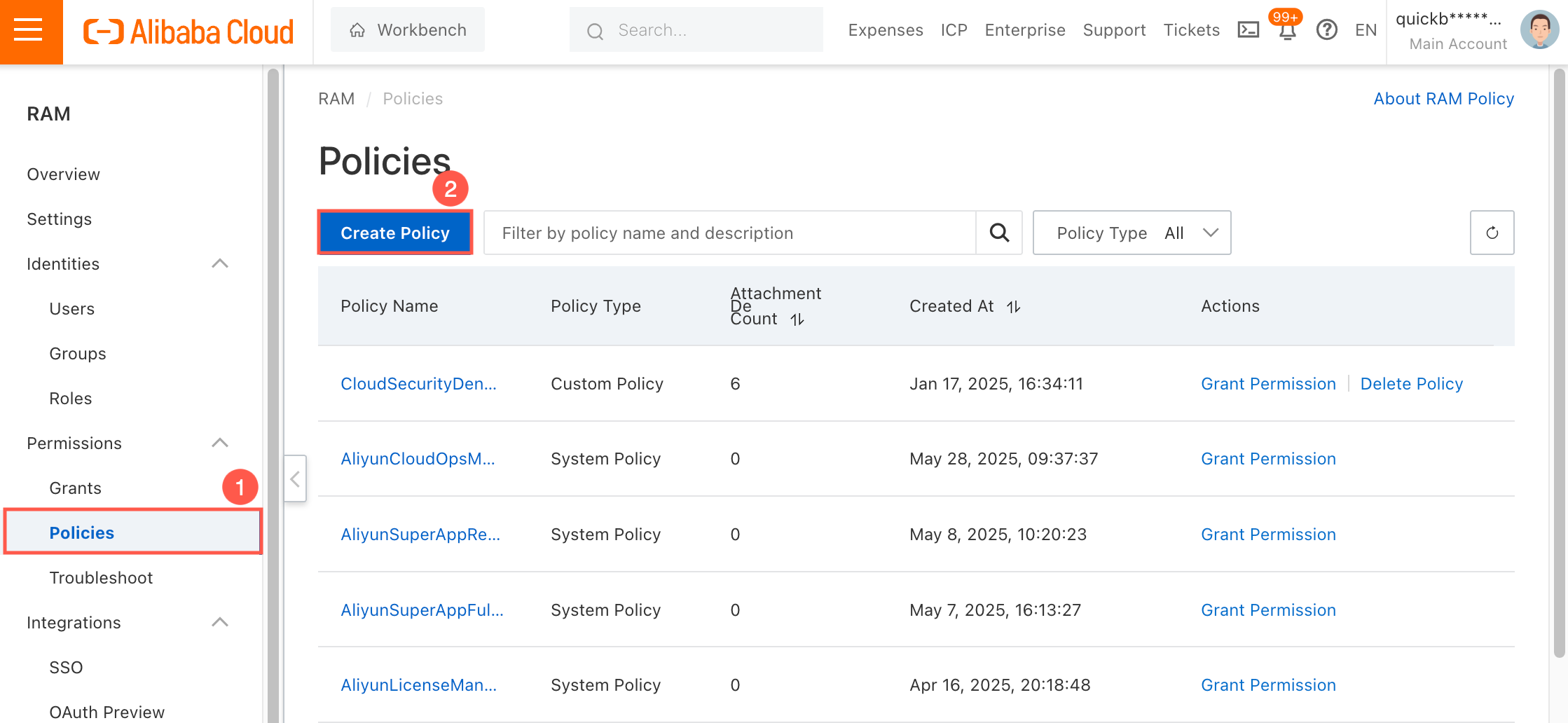Sort by Attachment Count column
1568x723 pixels.
click(797, 319)
